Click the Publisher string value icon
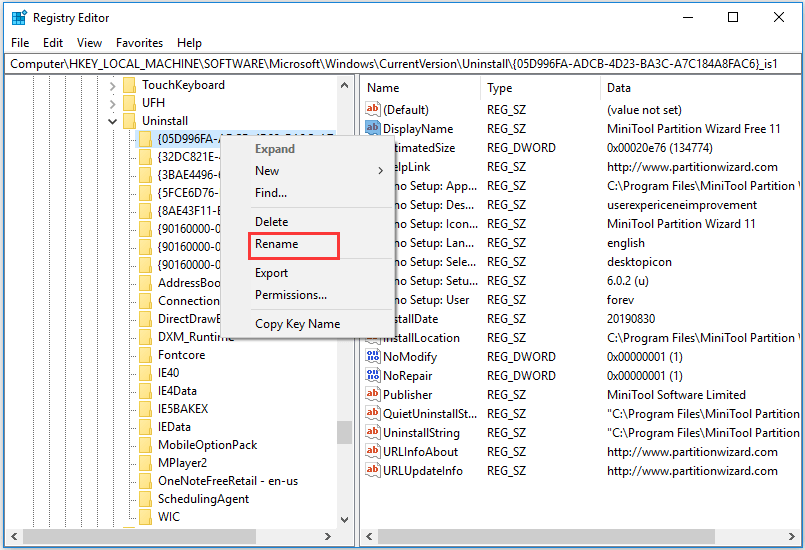This screenshot has width=805, height=550. coord(373,395)
